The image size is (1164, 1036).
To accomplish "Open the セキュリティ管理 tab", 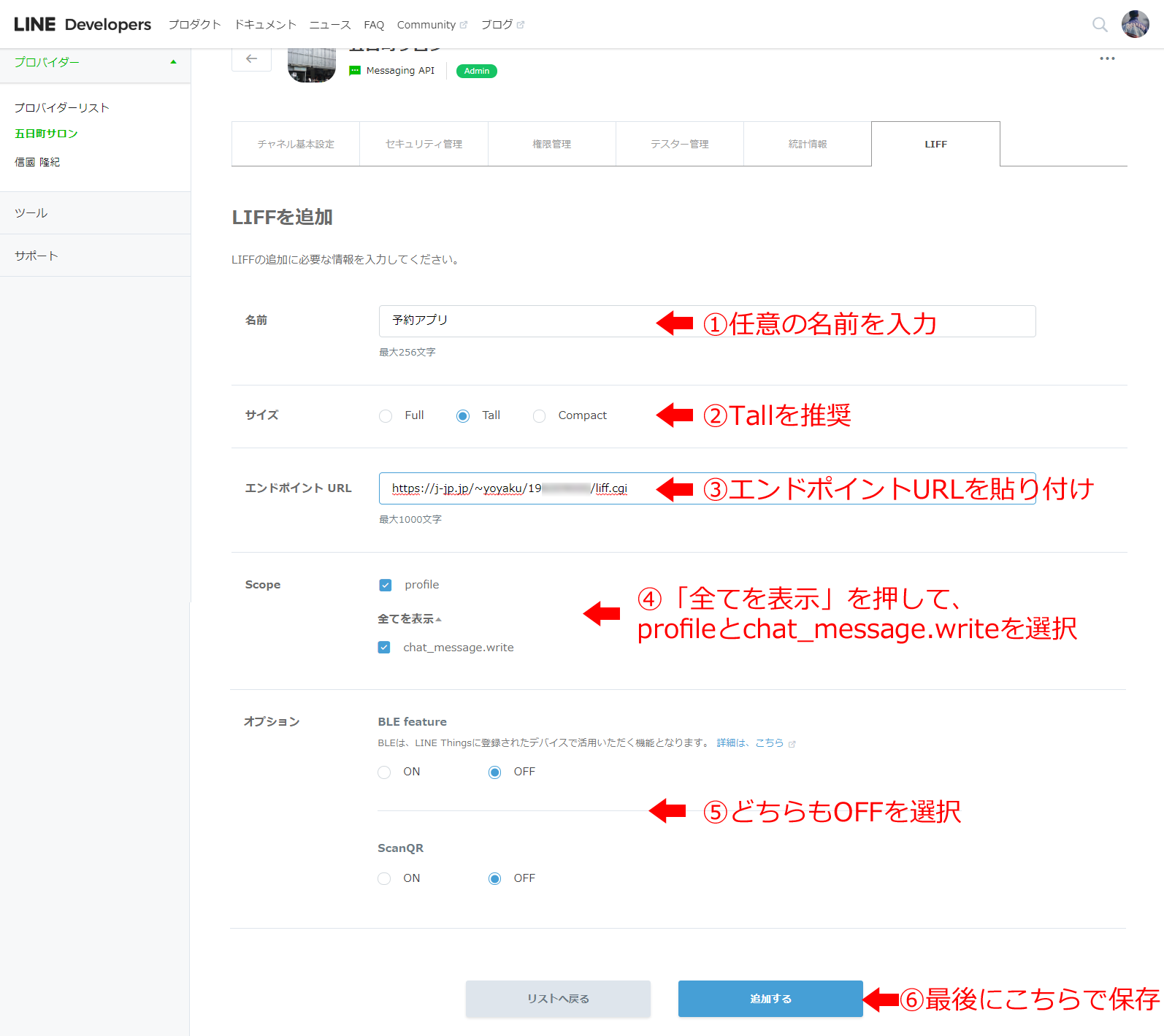I will coord(424,144).
